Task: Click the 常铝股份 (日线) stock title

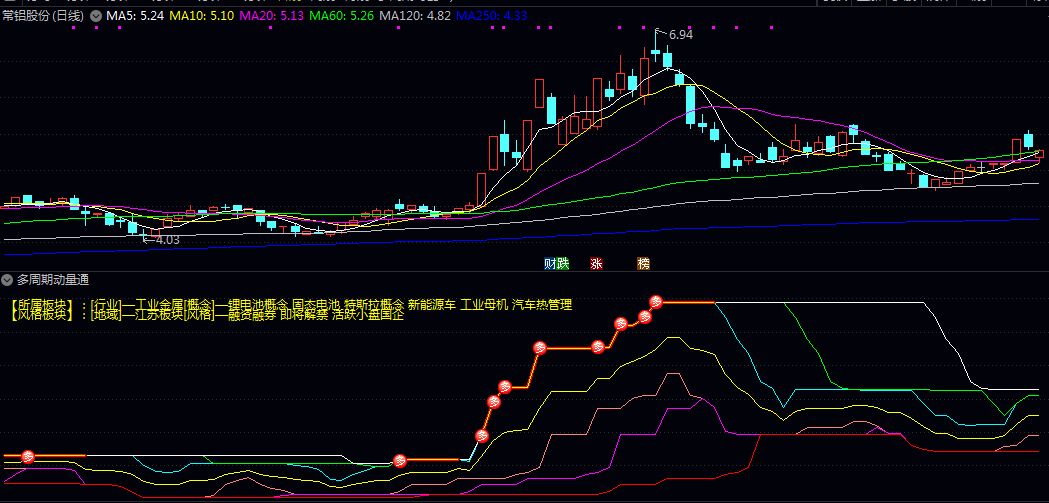Action: coord(43,16)
